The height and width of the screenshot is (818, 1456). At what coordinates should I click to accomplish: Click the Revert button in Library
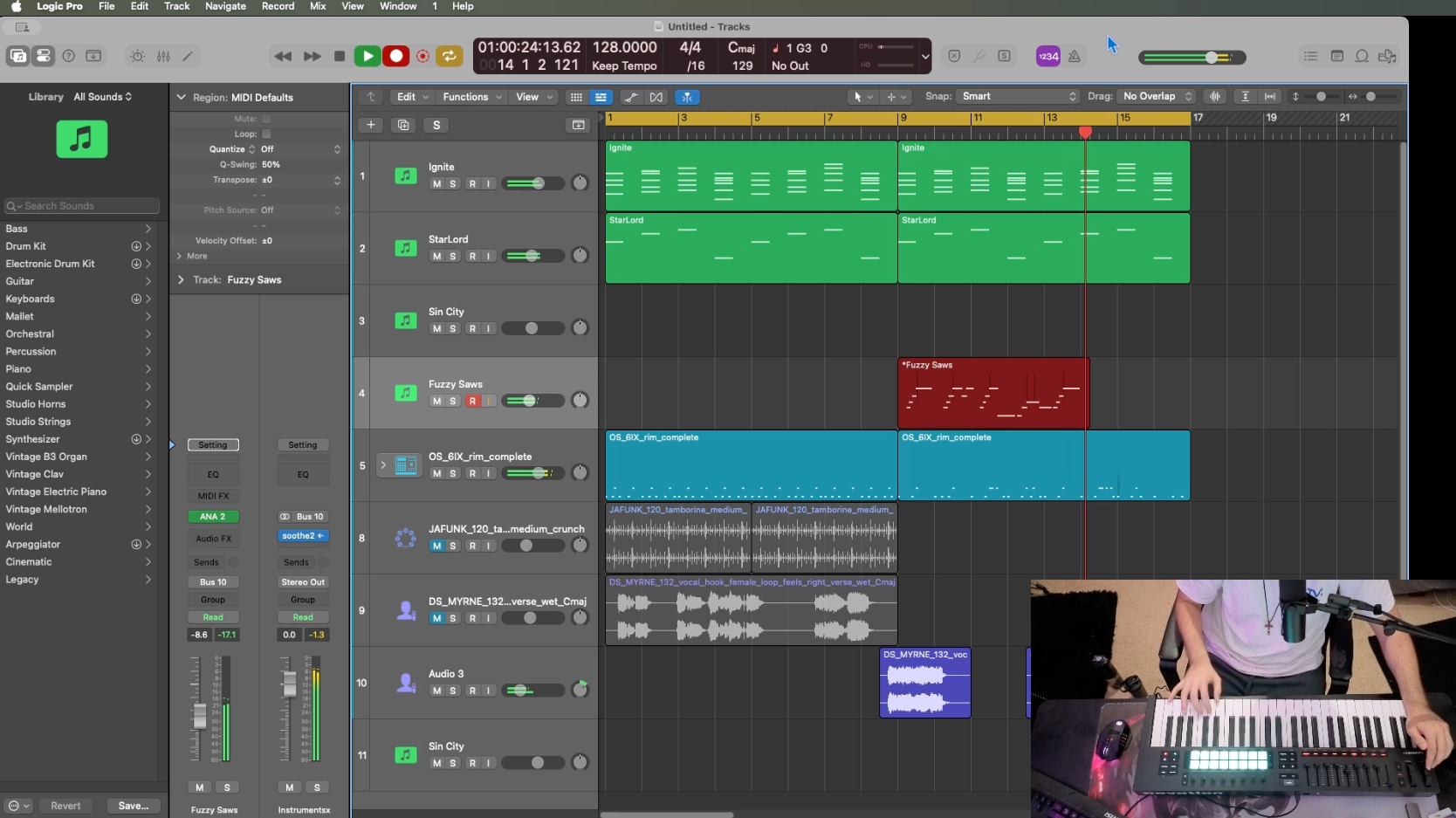tap(65, 806)
